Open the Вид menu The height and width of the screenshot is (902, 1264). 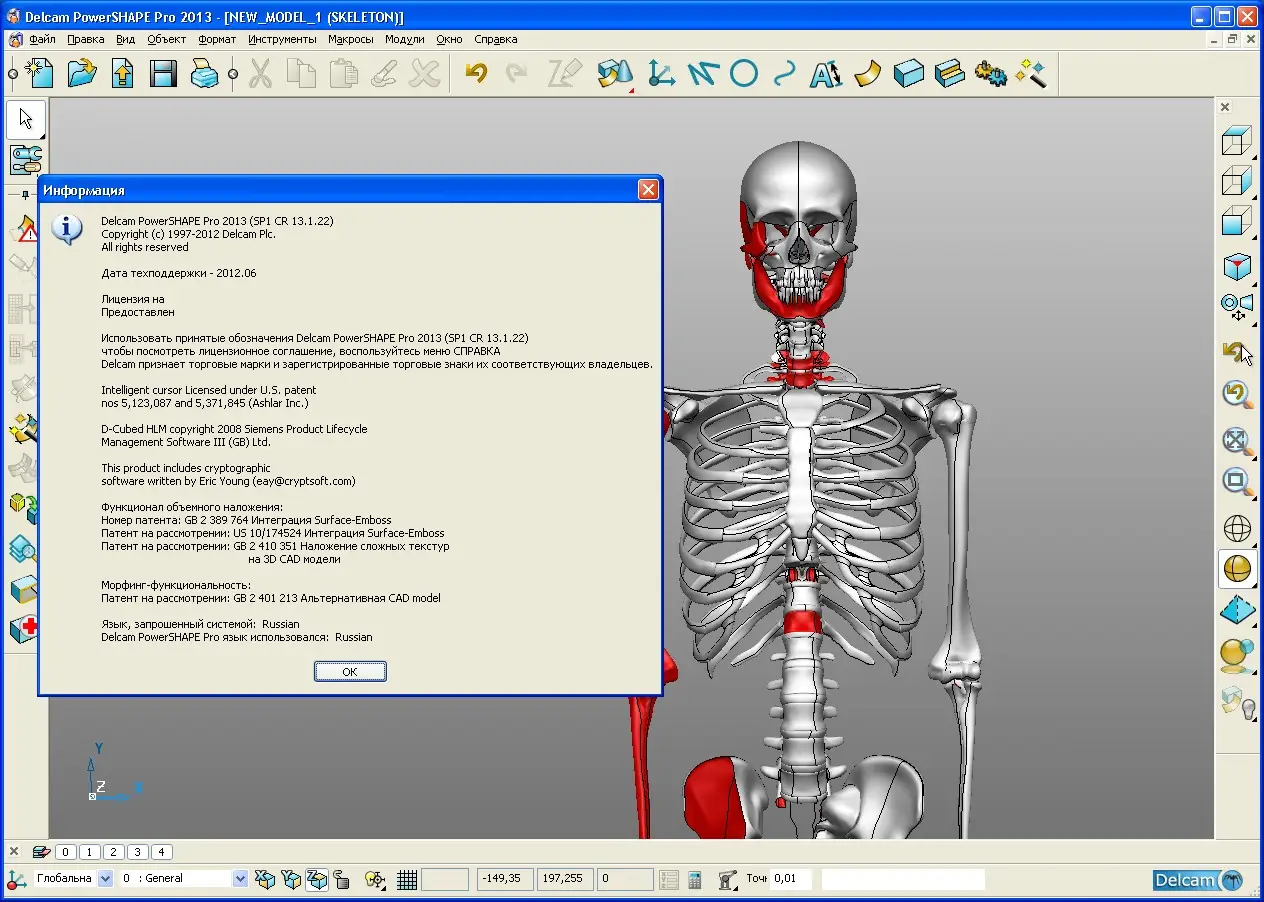(x=125, y=39)
